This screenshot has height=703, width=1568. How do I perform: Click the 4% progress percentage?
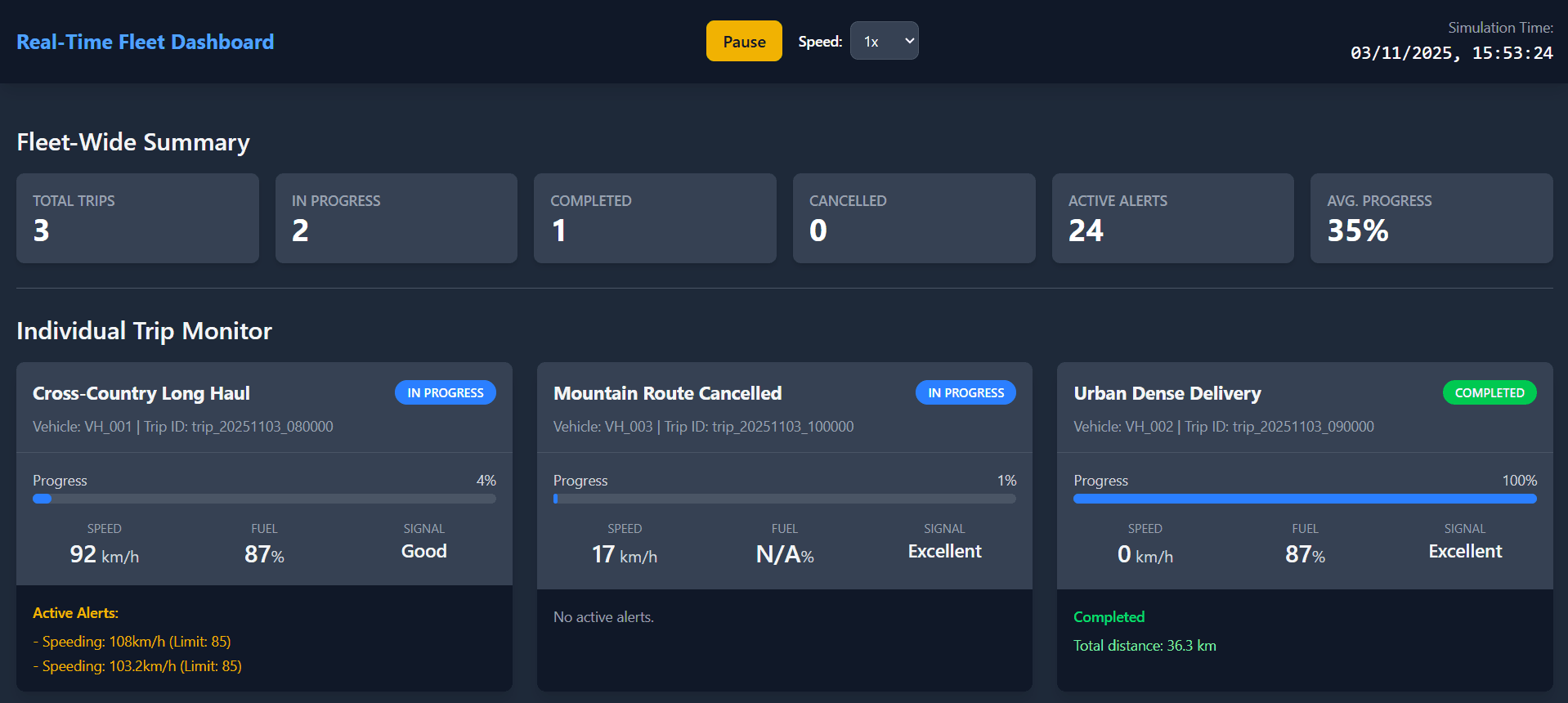point(486,481)
